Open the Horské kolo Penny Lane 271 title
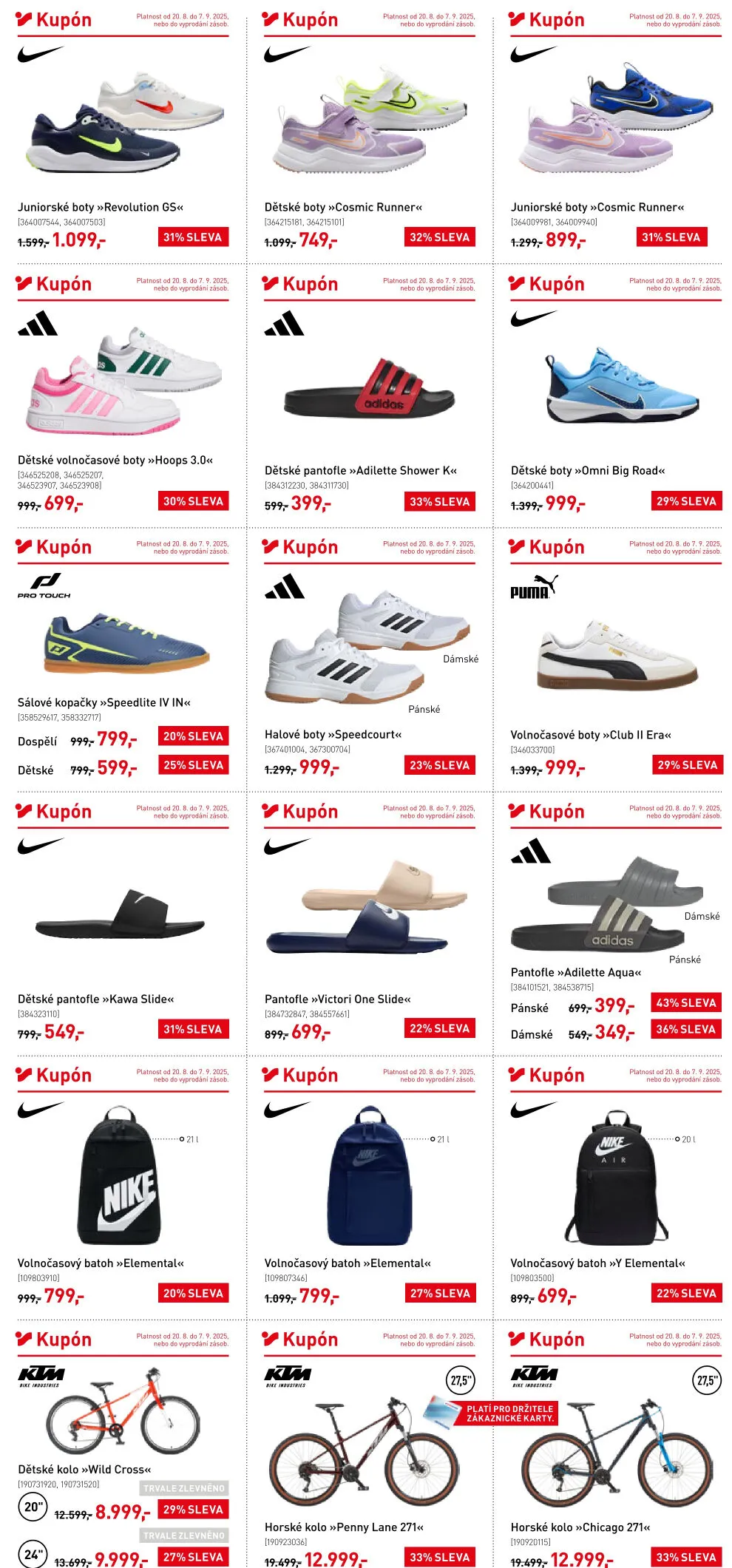Image resolution: width=732 pixels, height=1568 pixels. [x=344, y=1527]
